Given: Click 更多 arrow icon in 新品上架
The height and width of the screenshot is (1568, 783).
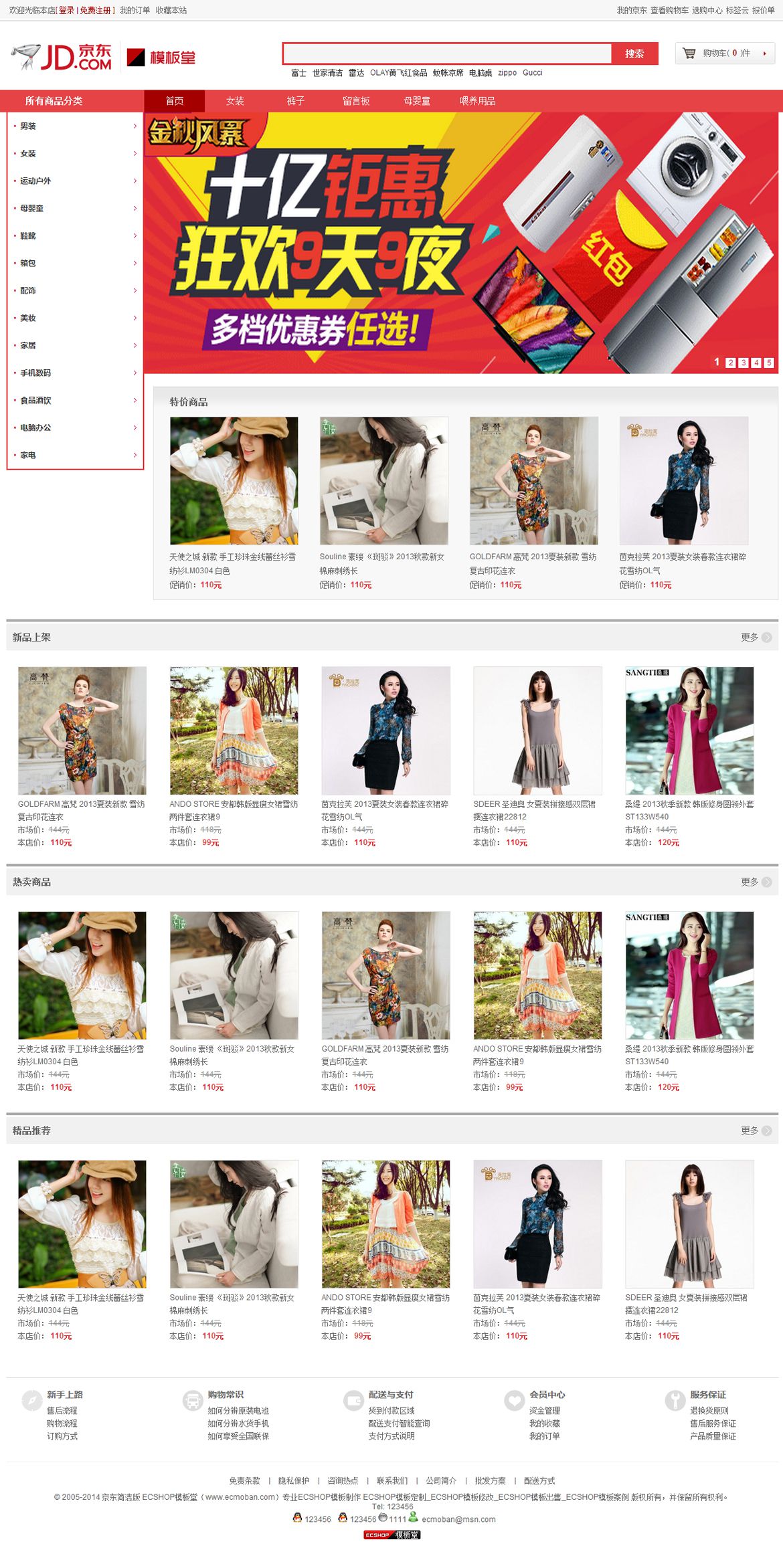Looking at the screenshot, I should click(x=767, y=638).
